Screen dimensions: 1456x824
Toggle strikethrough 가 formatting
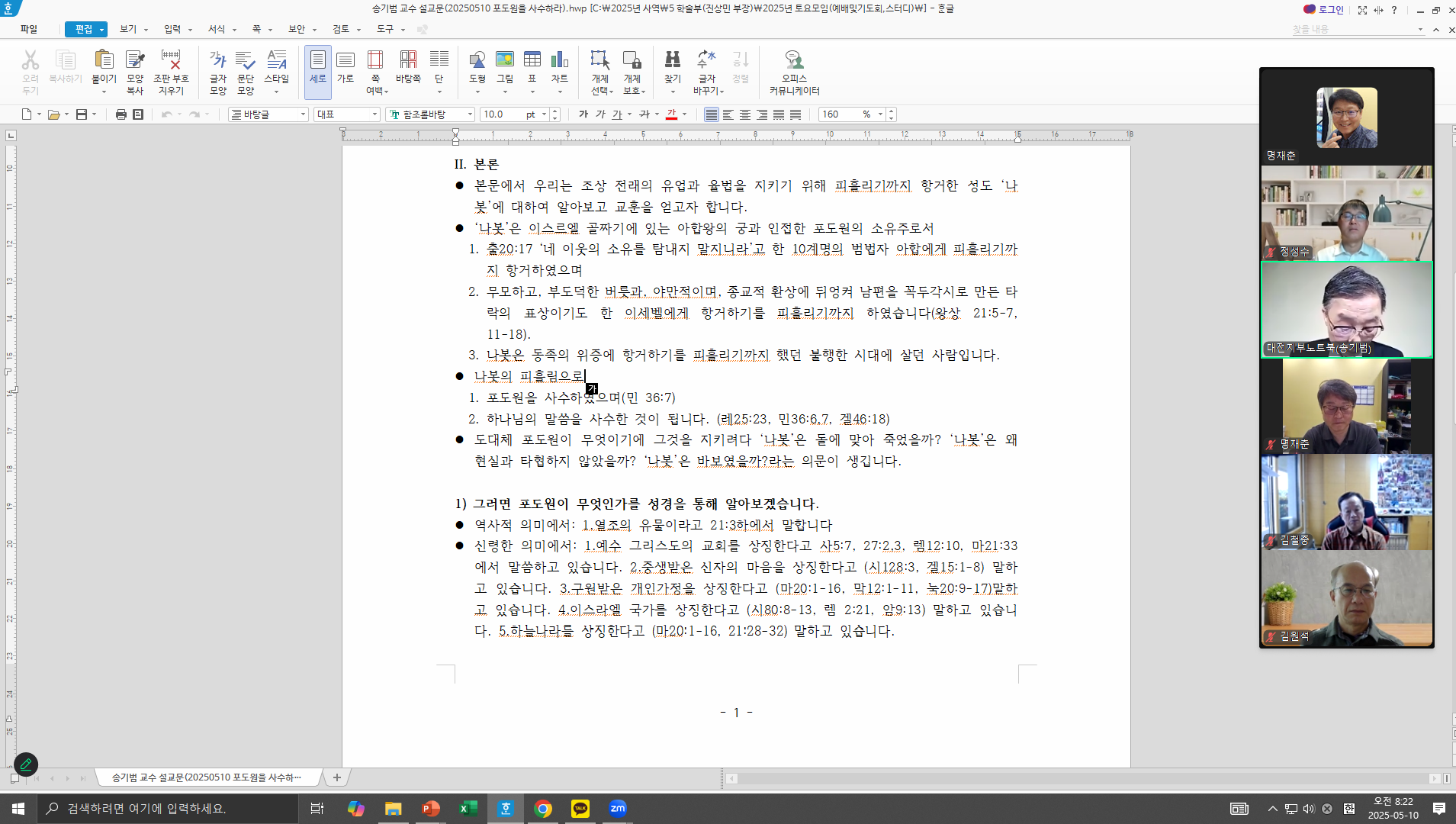point(644,114)
